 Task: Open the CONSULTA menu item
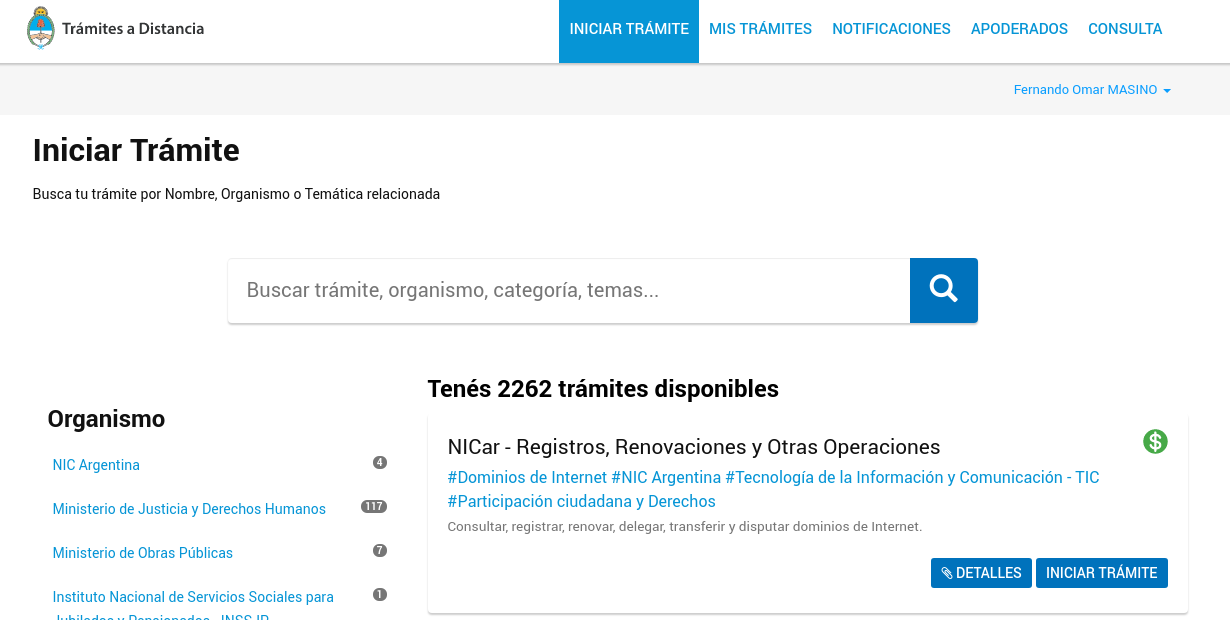pyautogui.click(x=1124, y=29)
